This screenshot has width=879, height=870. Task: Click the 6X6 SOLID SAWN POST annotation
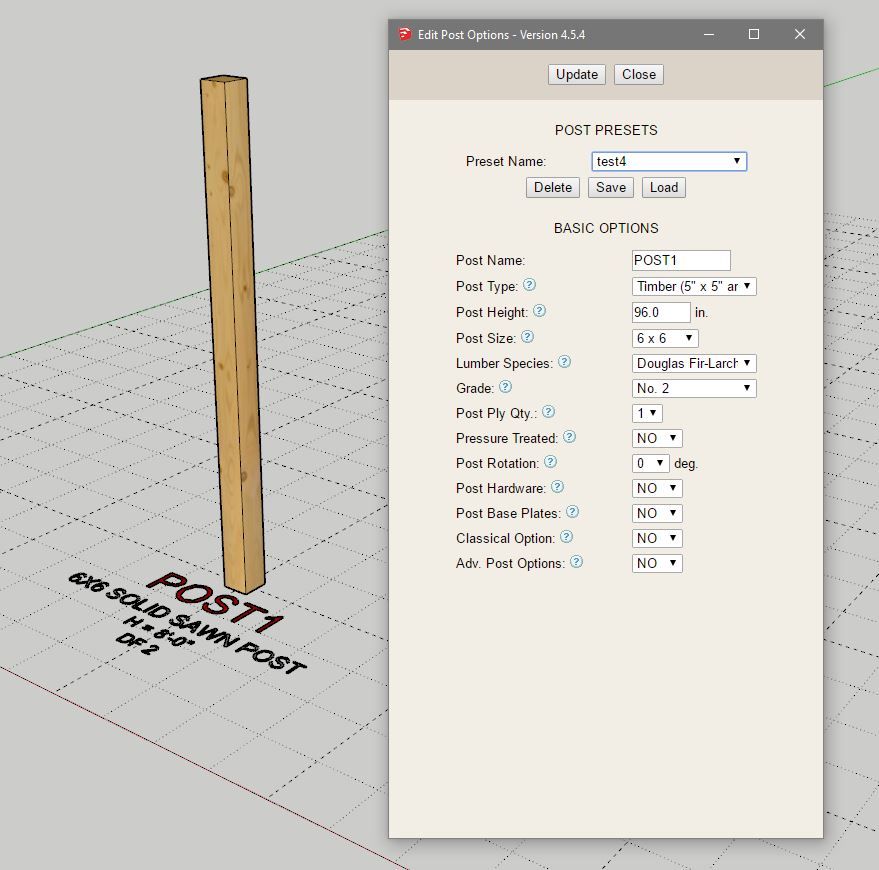point(188,623)
